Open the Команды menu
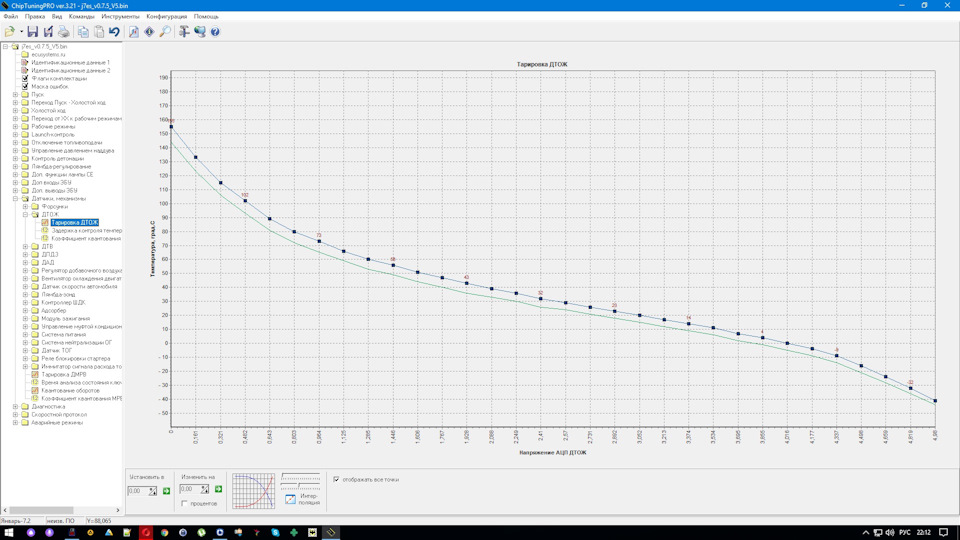 (81, 17)
